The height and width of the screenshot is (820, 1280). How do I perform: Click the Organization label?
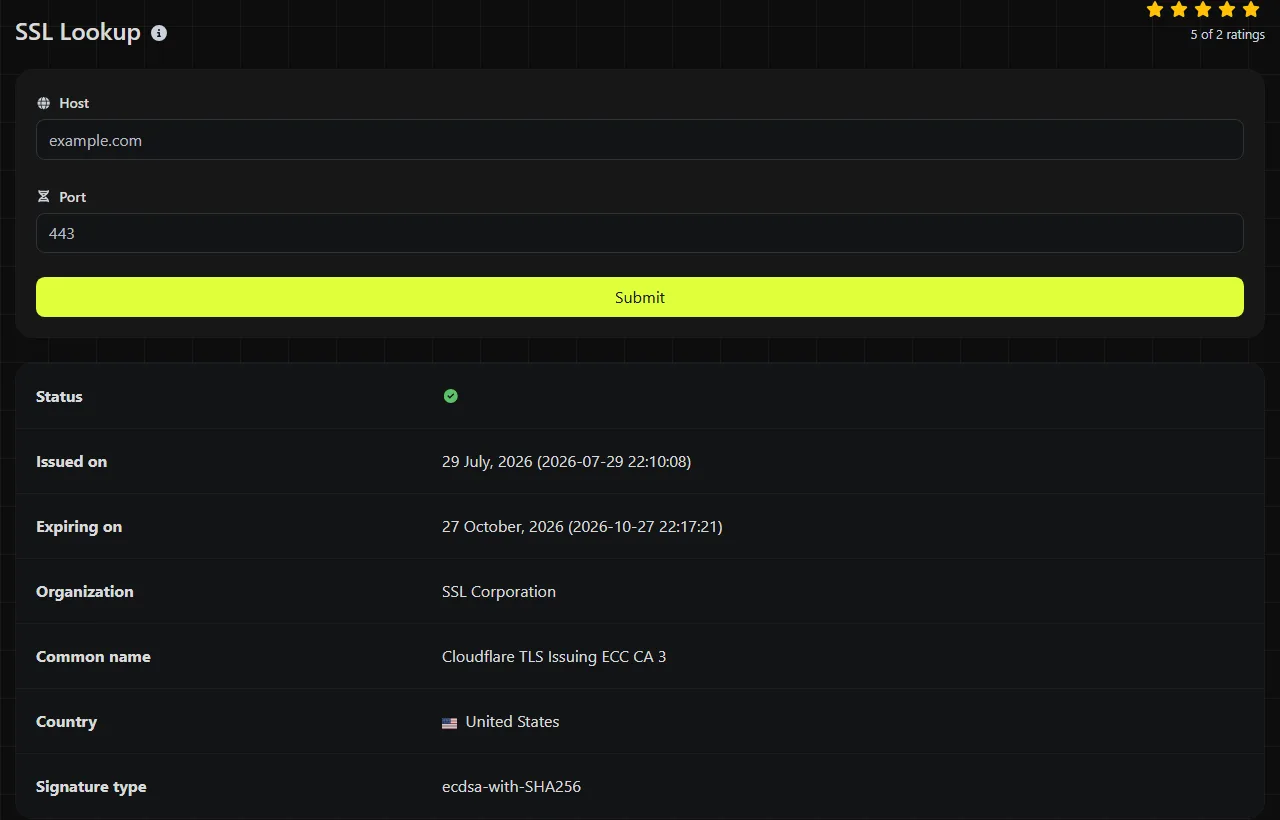pyautogui.click(x=84, y=592)
